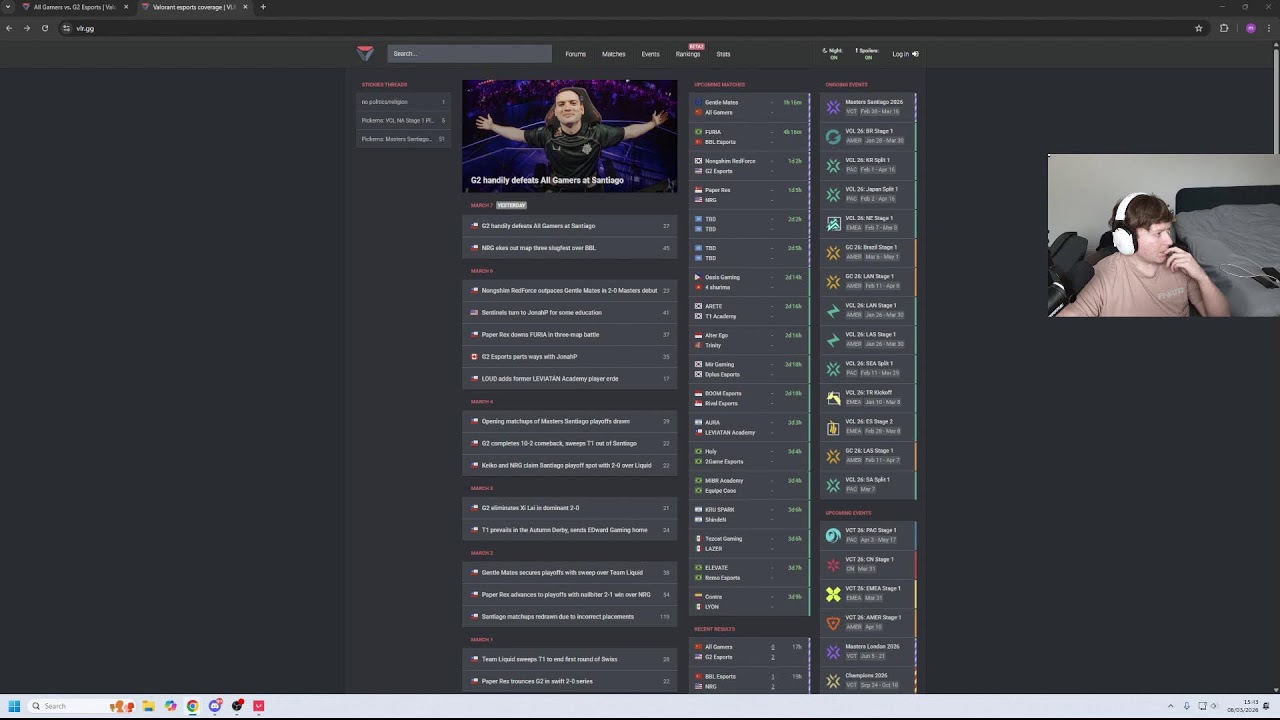Select the VCT 26: CN Stage 1 logo
Viewport: 1280px width, 720px height.
click(833, 565)
